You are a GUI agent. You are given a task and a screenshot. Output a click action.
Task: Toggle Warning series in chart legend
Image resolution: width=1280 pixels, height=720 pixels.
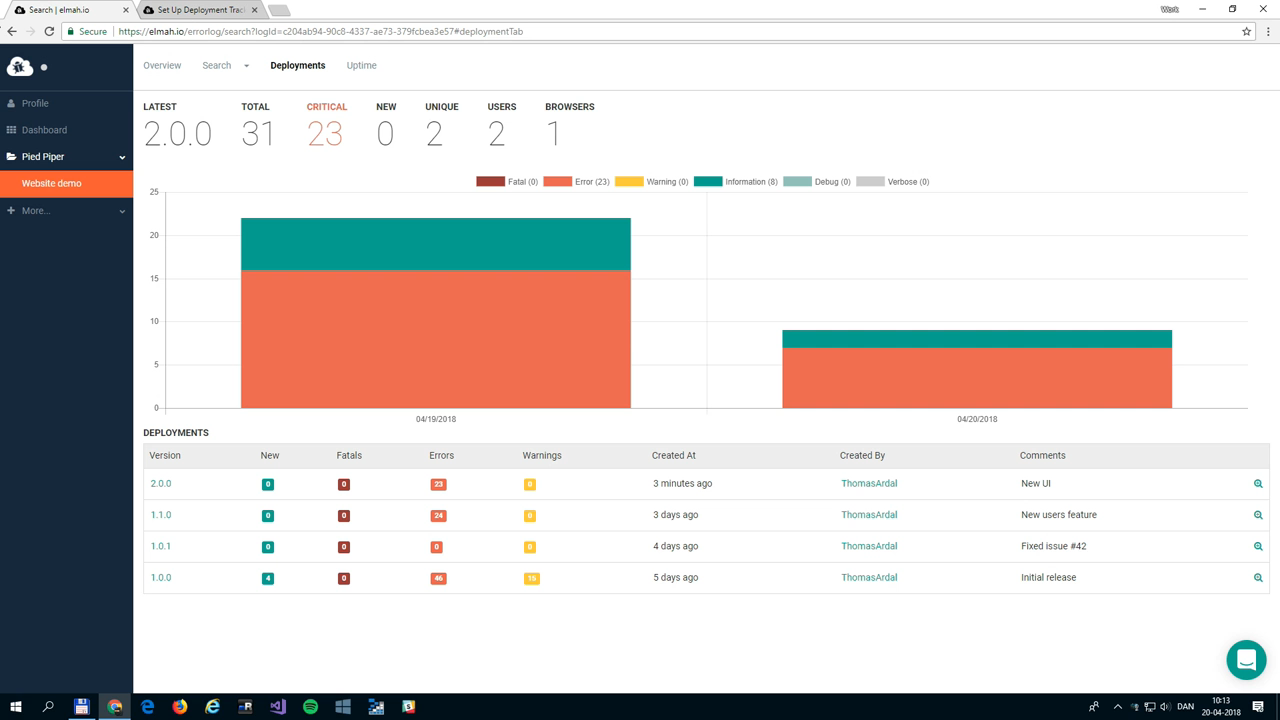click(x=651, y=182)
